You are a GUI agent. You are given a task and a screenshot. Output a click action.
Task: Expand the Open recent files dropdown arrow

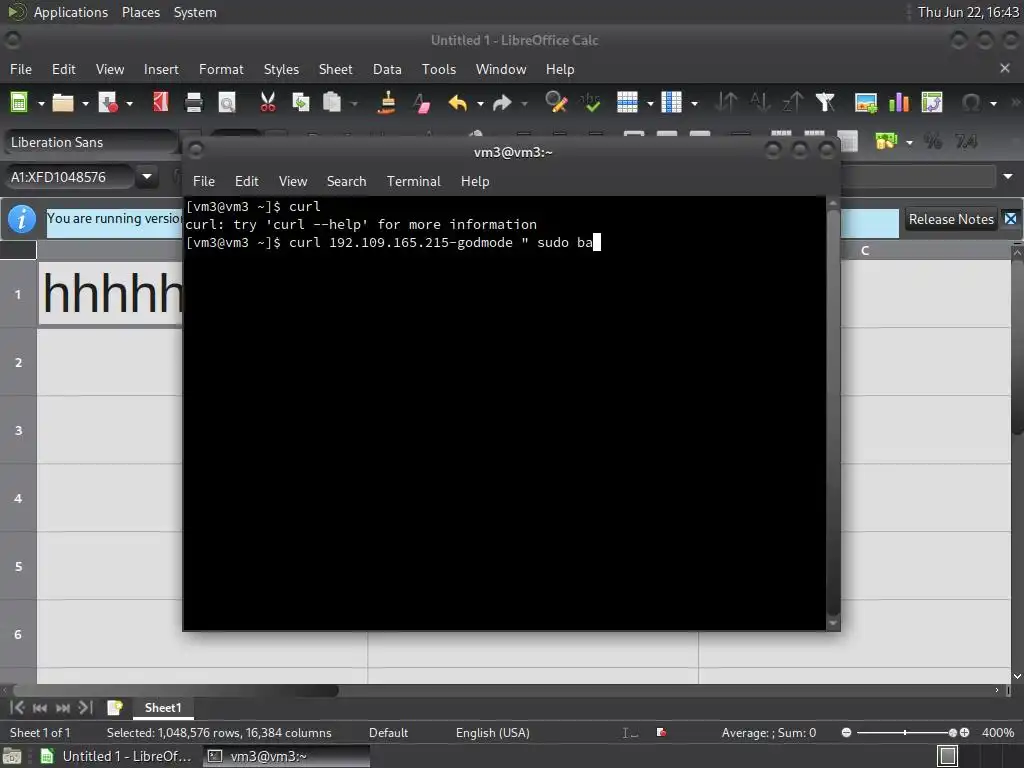point(85,103)
